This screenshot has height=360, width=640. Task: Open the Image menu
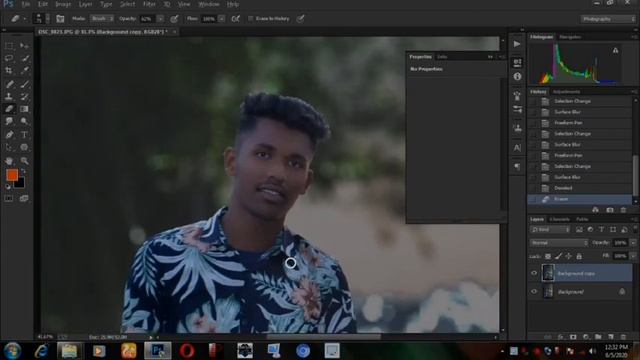(x=63, y=4)
